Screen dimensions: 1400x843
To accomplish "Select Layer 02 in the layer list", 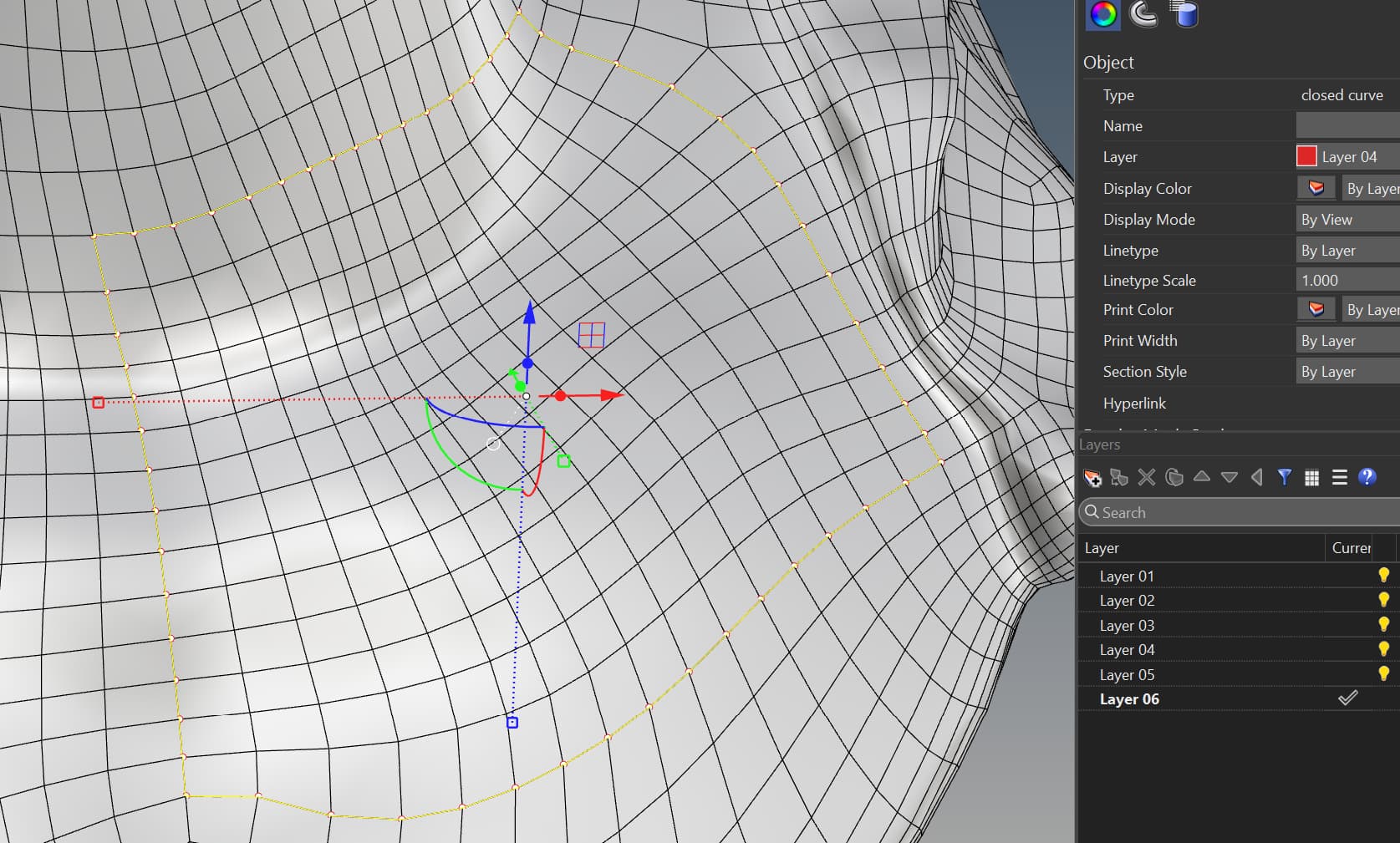I will click(x=1127, y=601).
